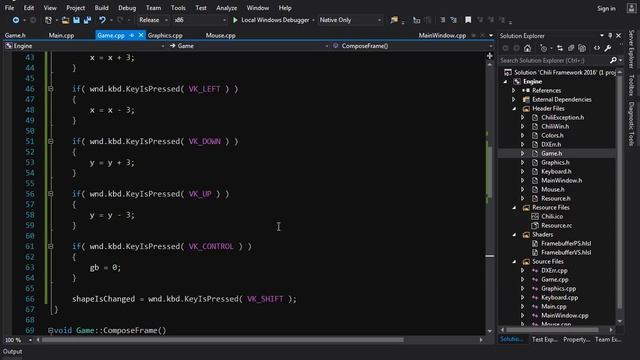
Task: Click the comment-out lines toolbar icon
Action: pyautogui.click(x=442, y=20)
